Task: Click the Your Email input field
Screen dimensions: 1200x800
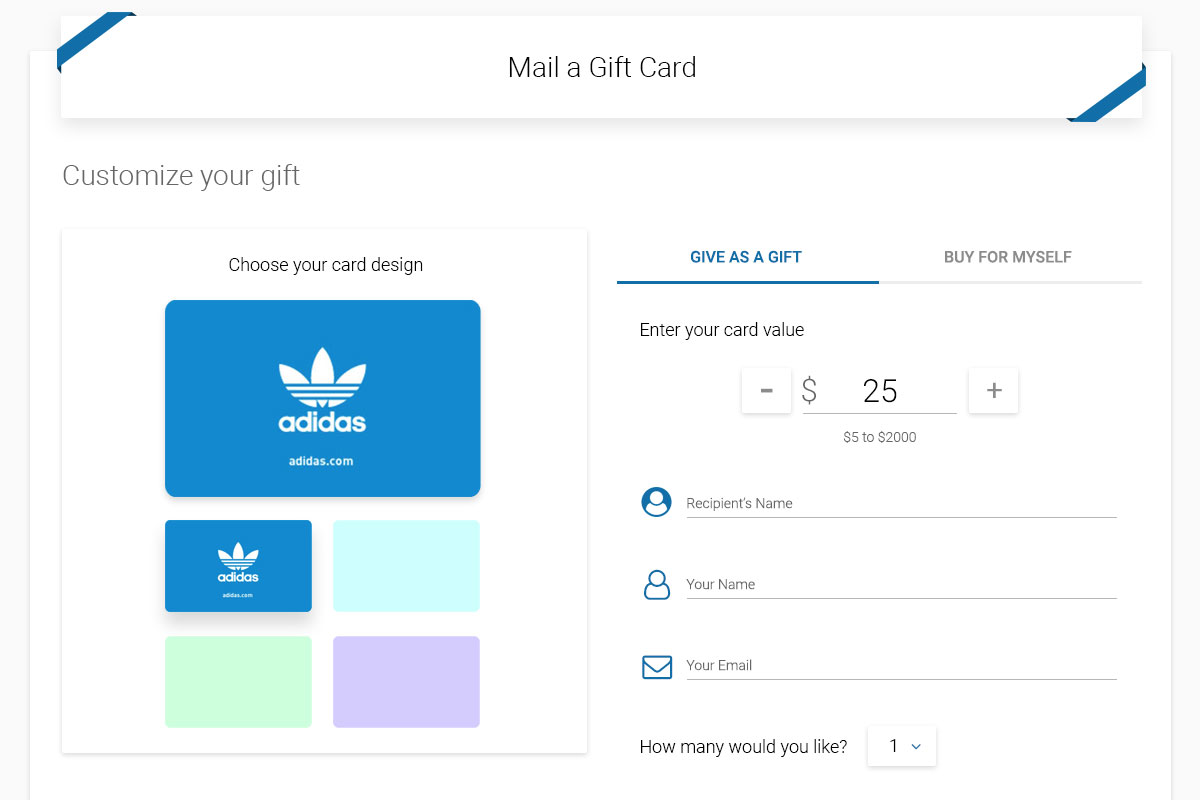Action: tap(901, 665)
